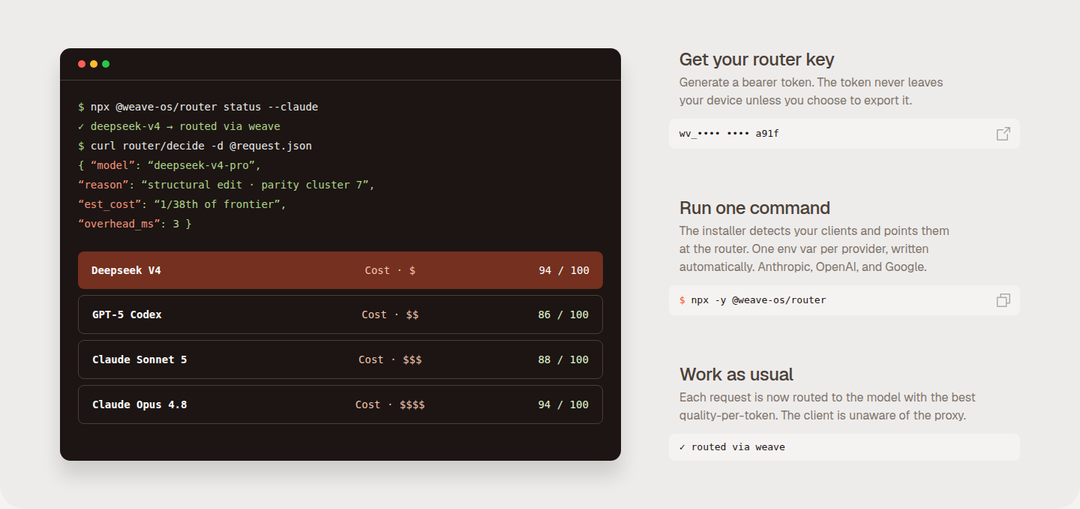
Task: Click 'Cost · $' in Deepseek row
Action: pos(390,271)
